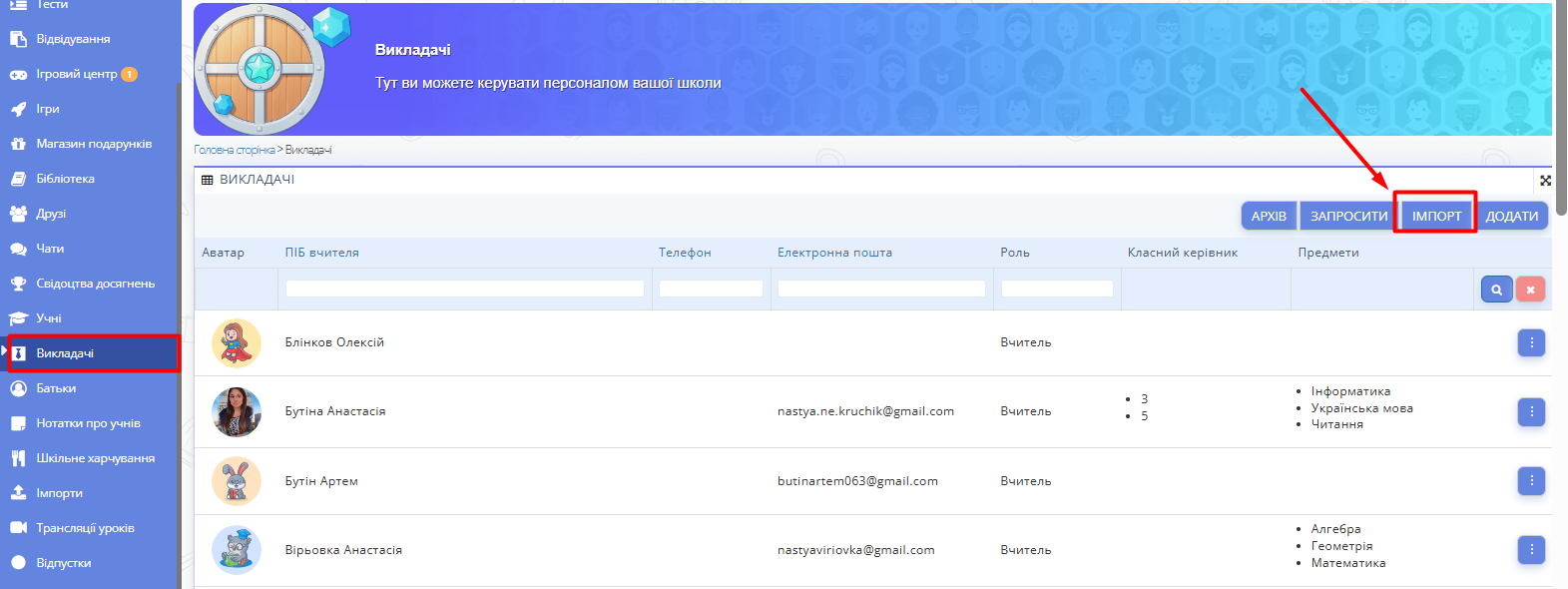
Task: Open the three-dot menu for Вірьовка Анастасія
Action: pos(1531,550)
